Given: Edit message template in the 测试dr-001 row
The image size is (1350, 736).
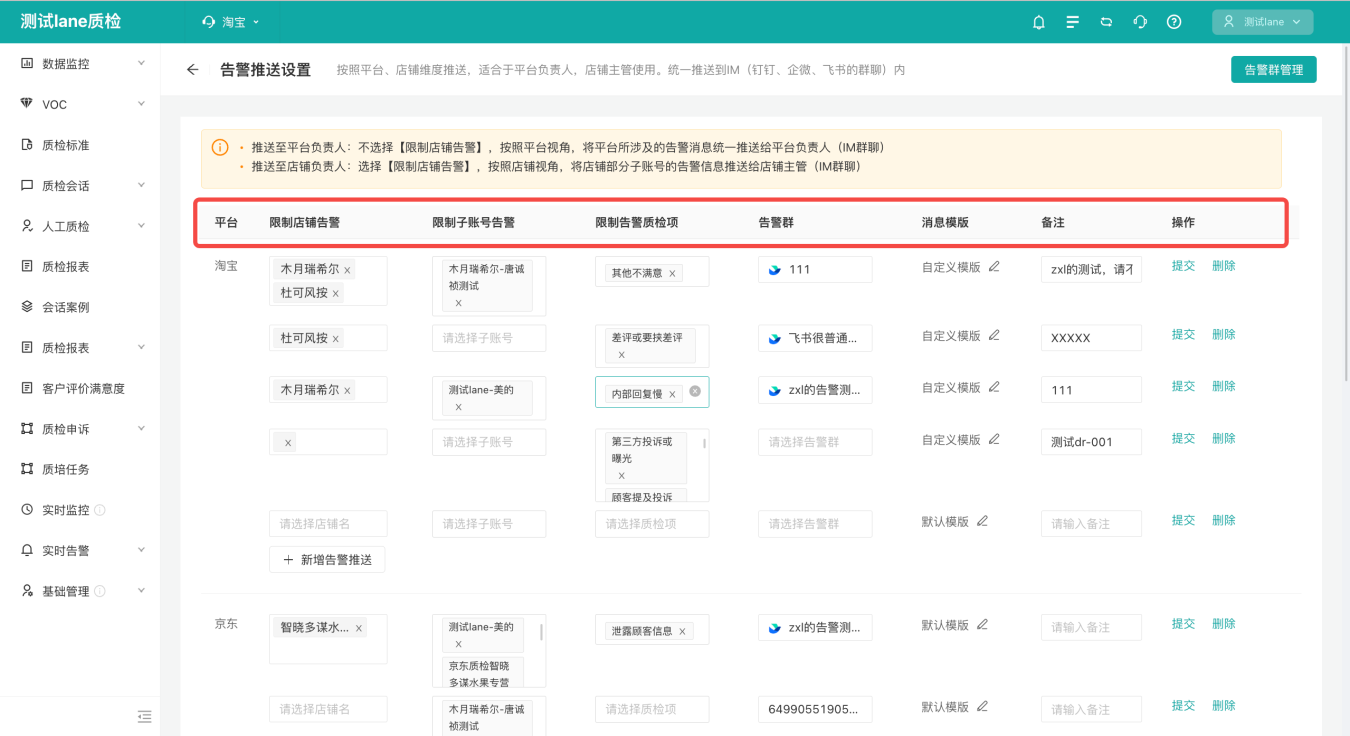Looking at the screenshot, I should coord(994,439).
